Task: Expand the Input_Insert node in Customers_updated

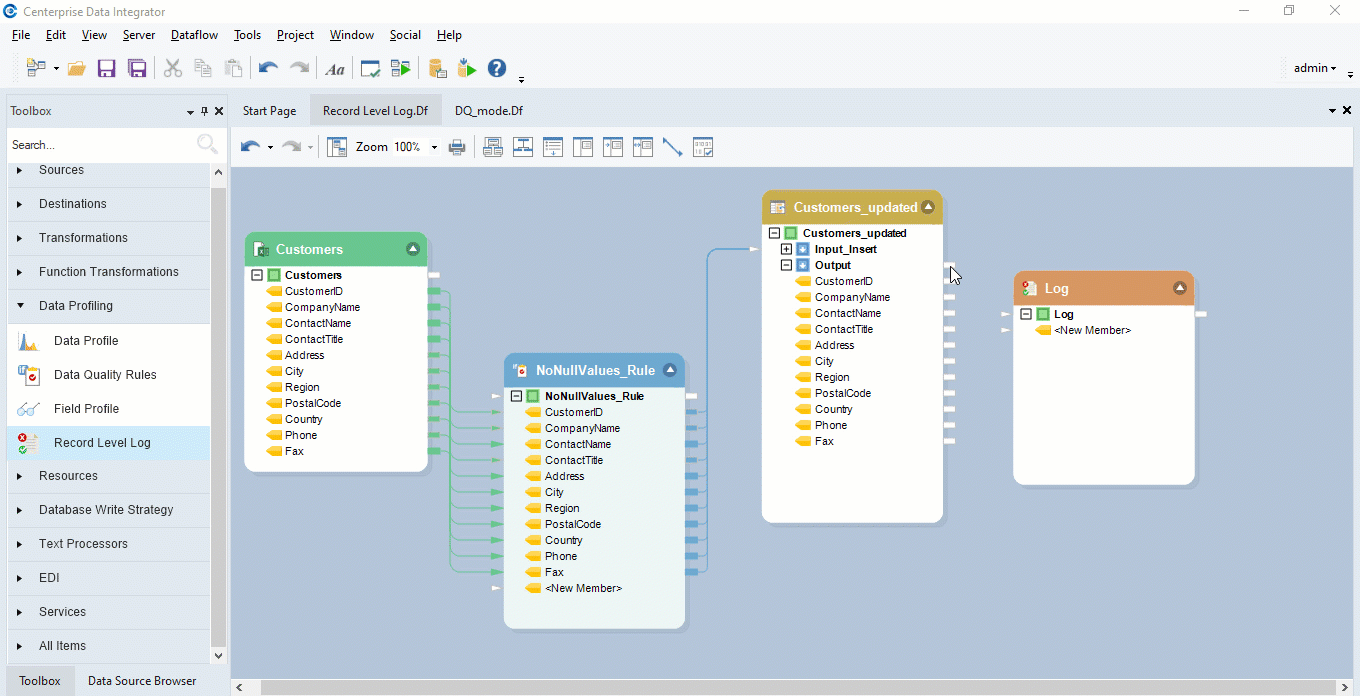Action: click(x=786, y=249)
